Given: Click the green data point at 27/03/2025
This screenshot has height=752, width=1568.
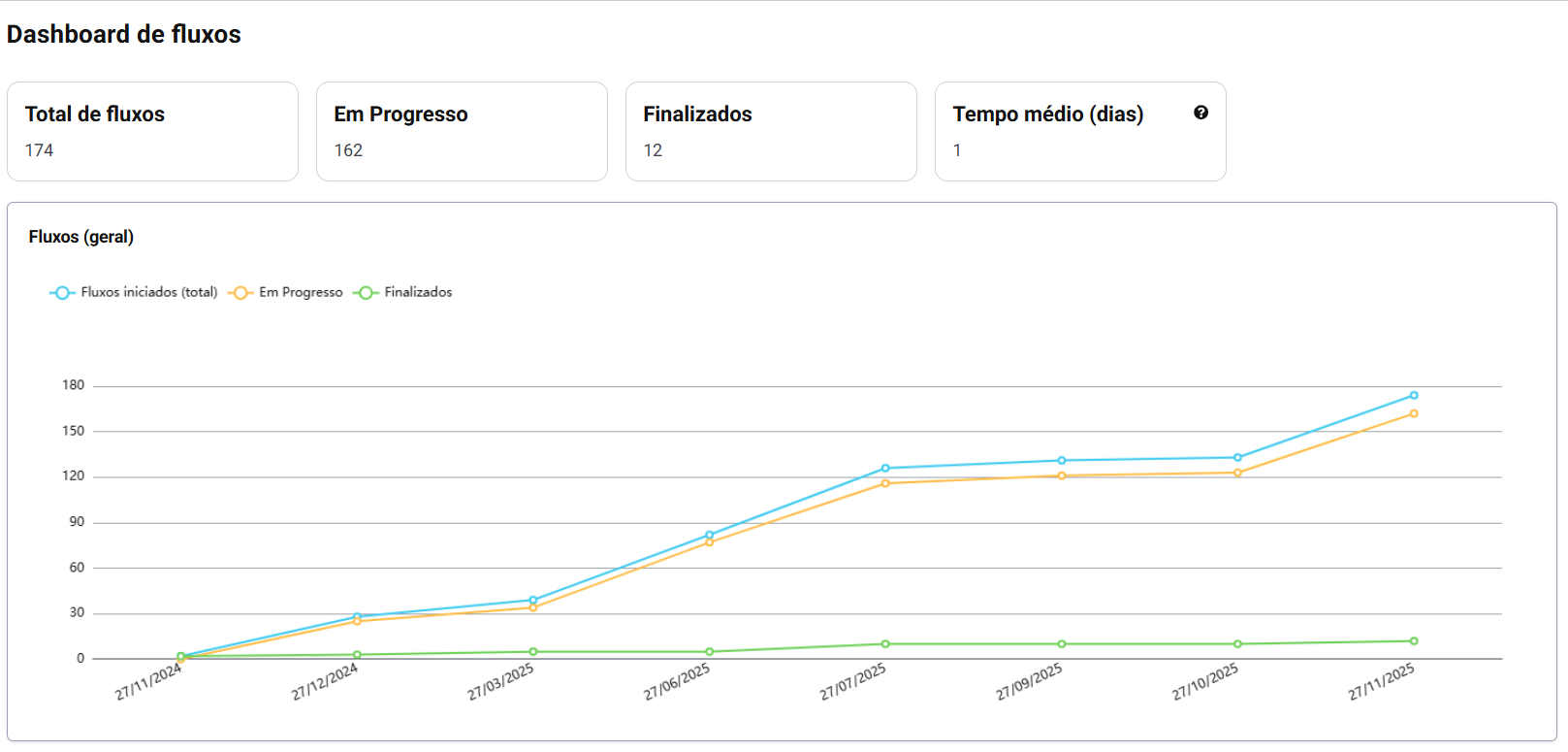Looking at the screenshot, I should pos(533,652).
